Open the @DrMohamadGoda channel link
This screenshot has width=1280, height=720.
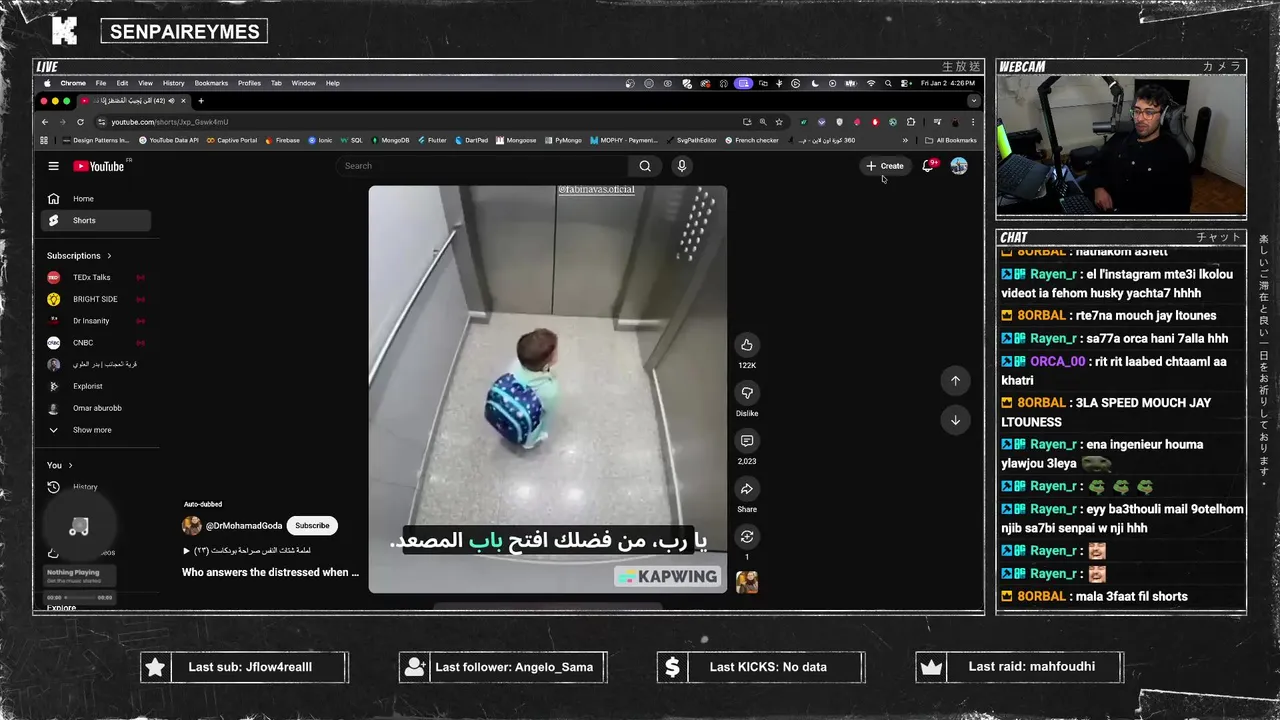coord(244,526)
